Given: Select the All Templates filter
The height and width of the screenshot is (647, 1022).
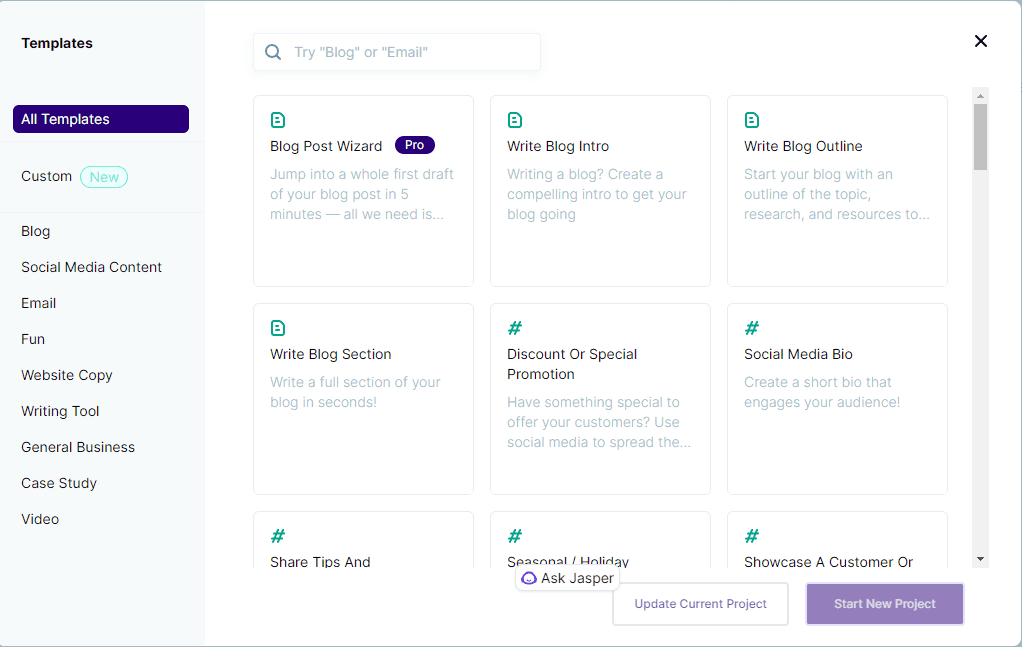Looking at the screenshot, I should (100, 118).
